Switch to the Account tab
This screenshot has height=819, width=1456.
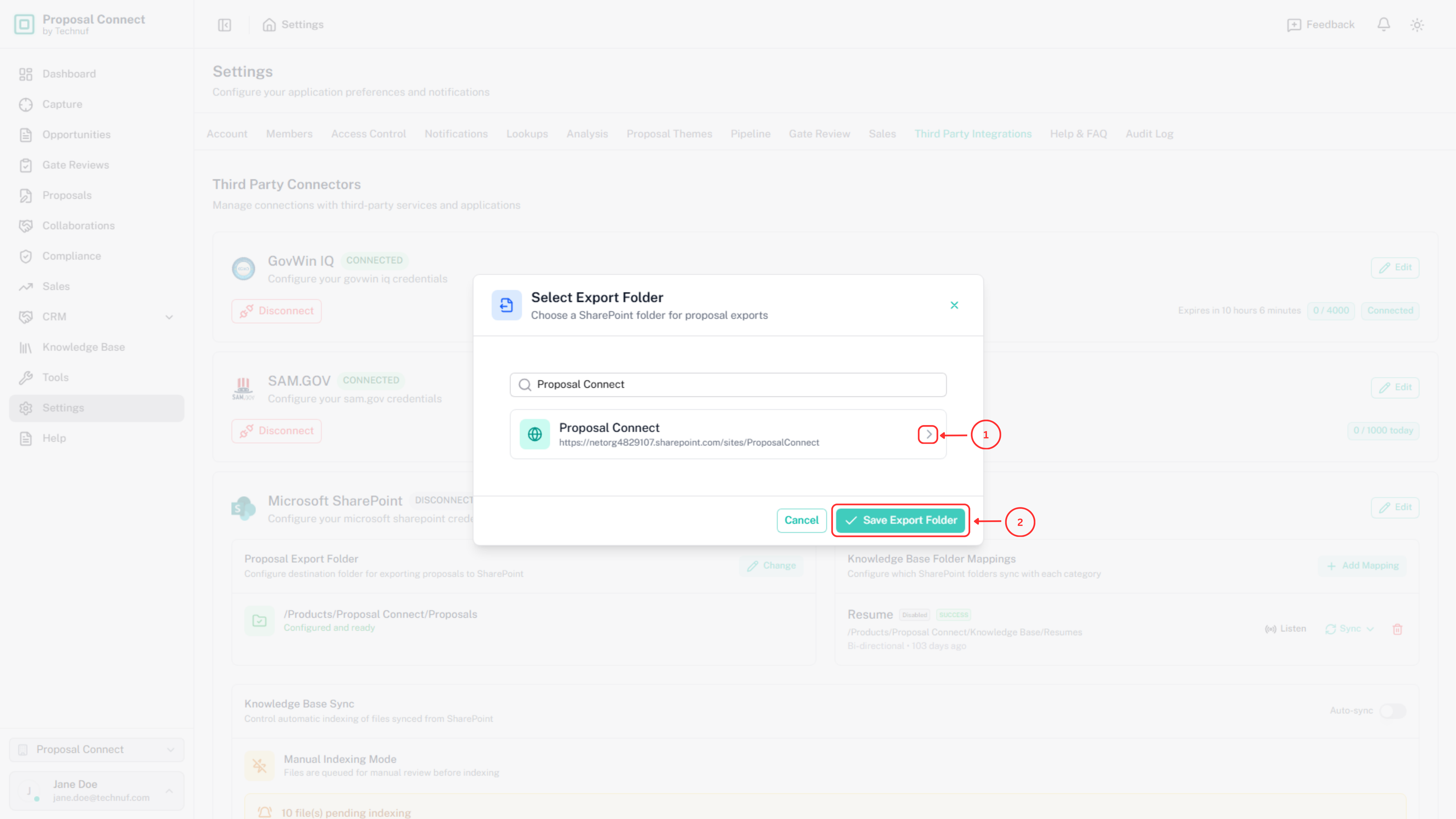(227, 134)
